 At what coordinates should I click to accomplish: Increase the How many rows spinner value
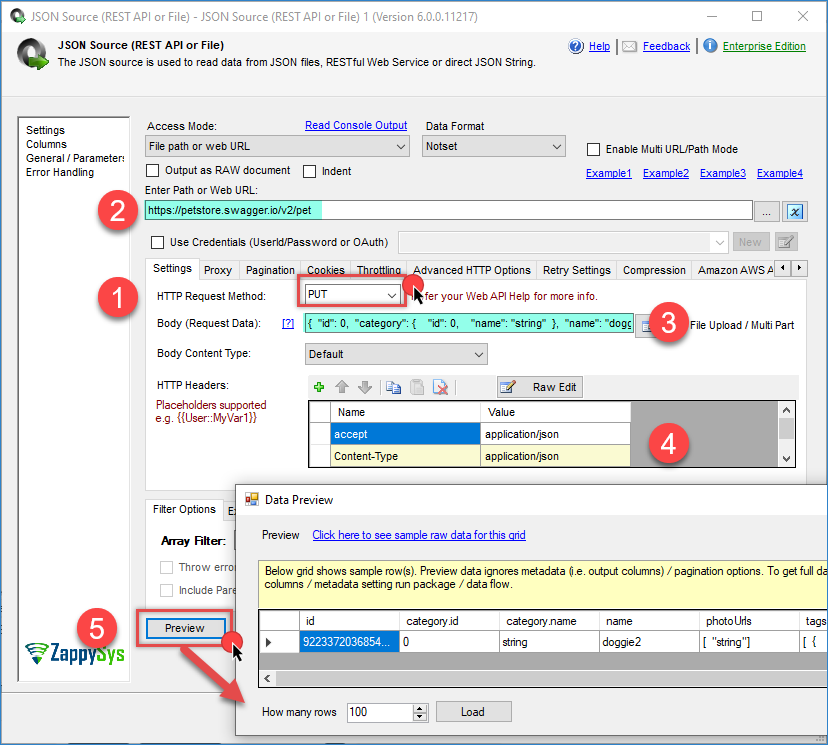[x=420, y=708]
